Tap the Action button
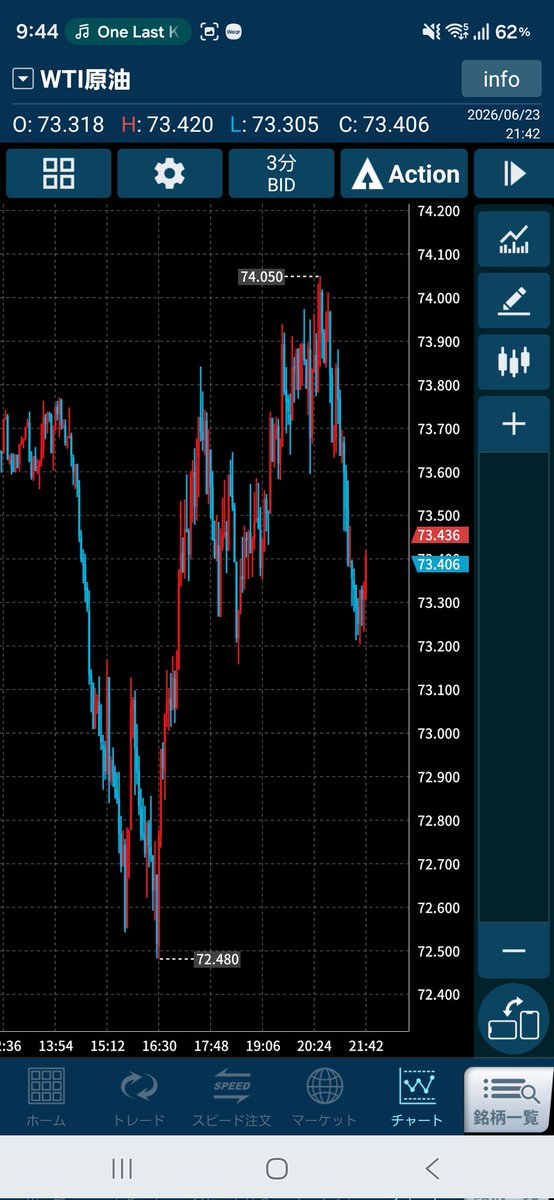Screen dimensions: 554x1200 point(405,174)
